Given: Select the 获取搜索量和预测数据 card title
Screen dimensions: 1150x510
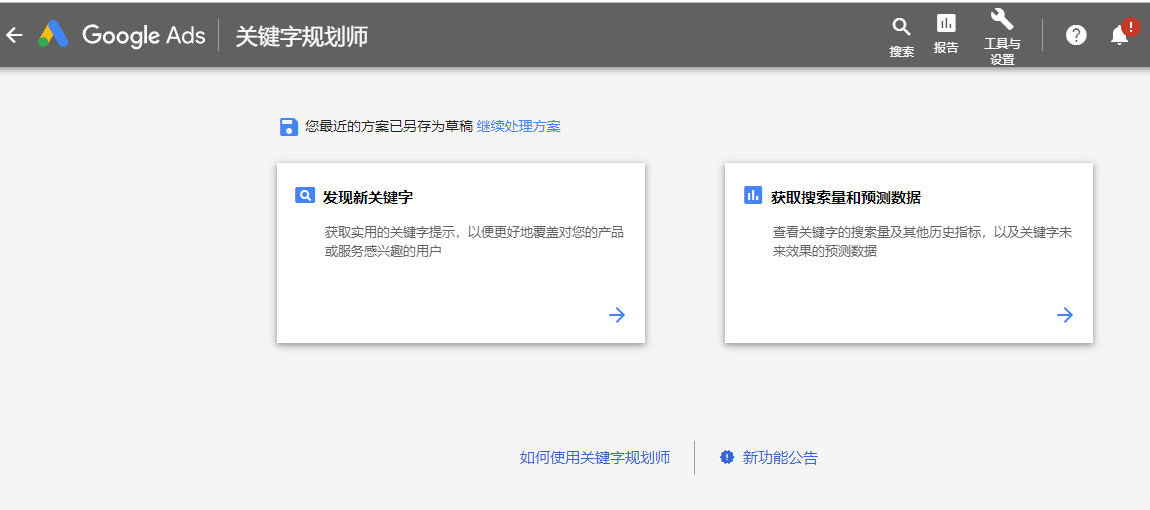Looking at the screenshot, I should [846, 197].
